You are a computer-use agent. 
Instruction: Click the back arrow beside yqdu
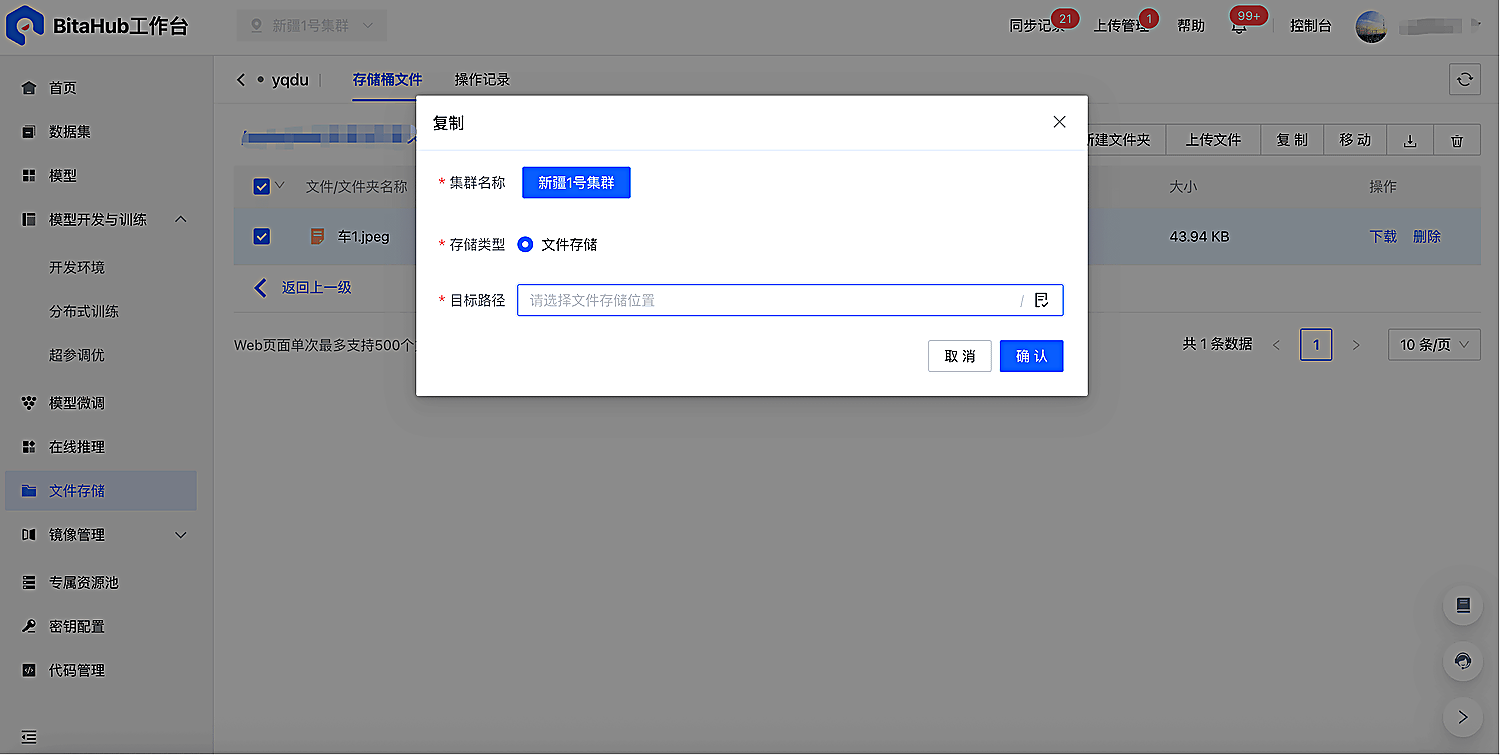241,80
